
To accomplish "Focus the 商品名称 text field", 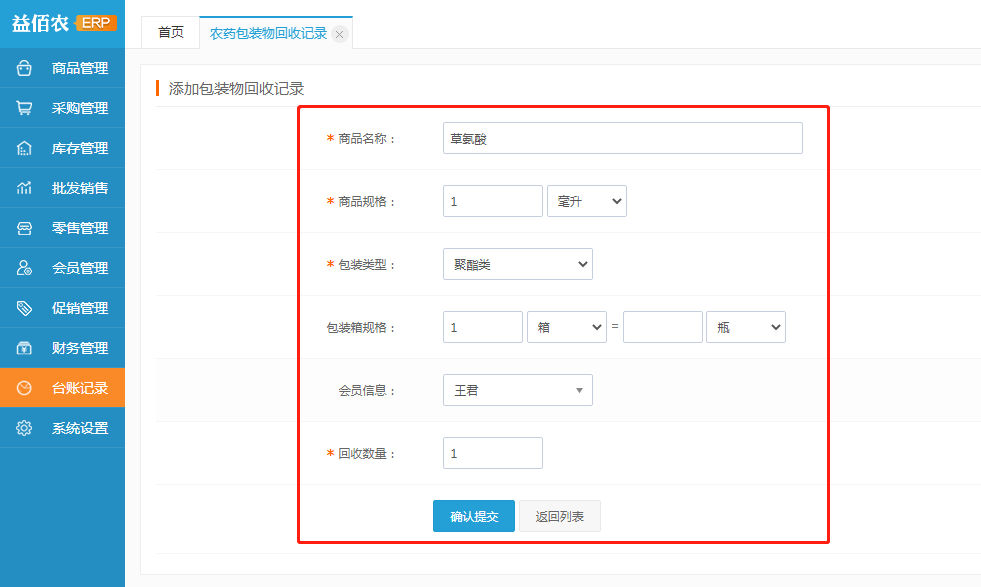I will tap(622, 138).
